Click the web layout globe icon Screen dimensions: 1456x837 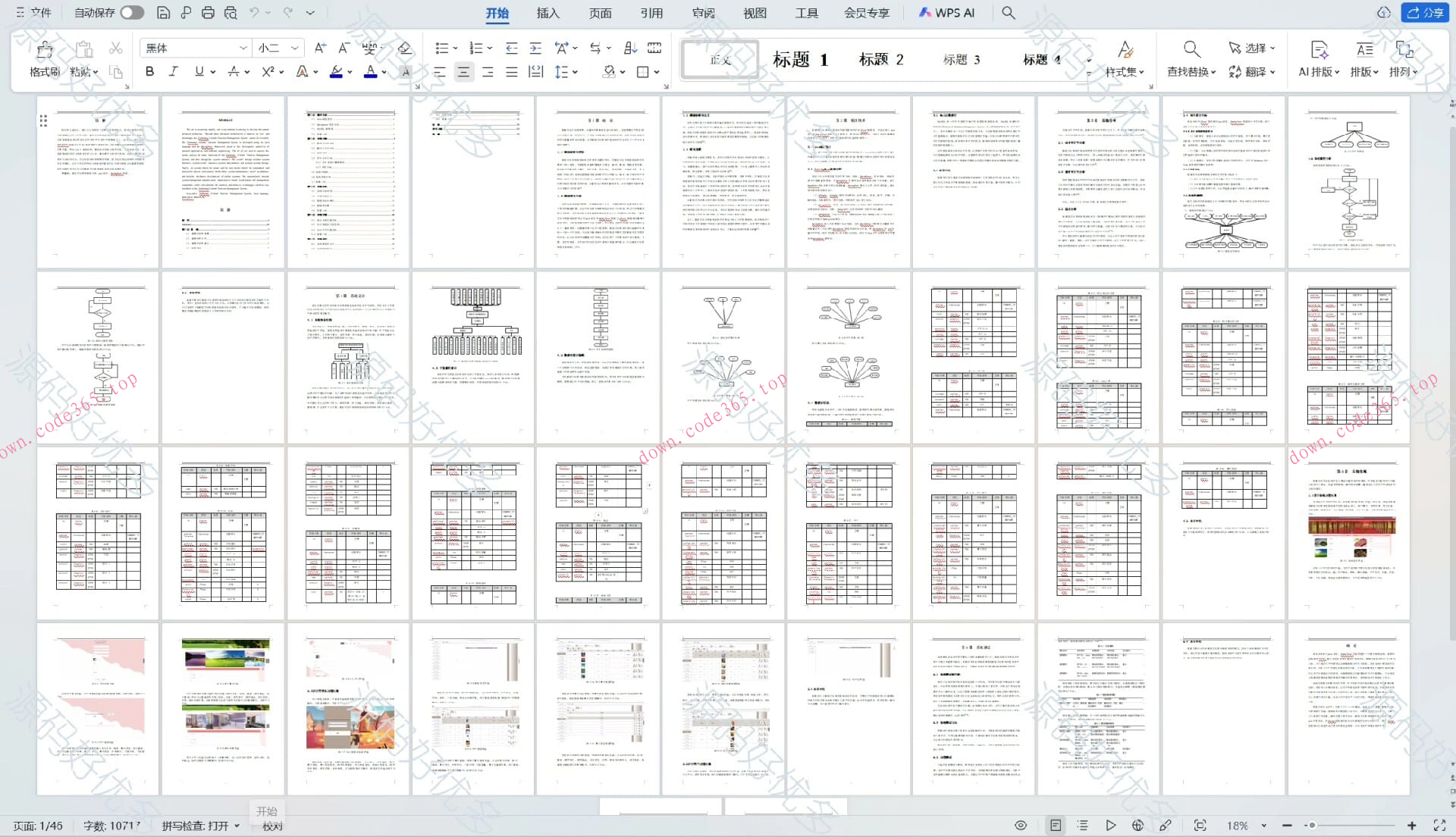[1137, 826]
